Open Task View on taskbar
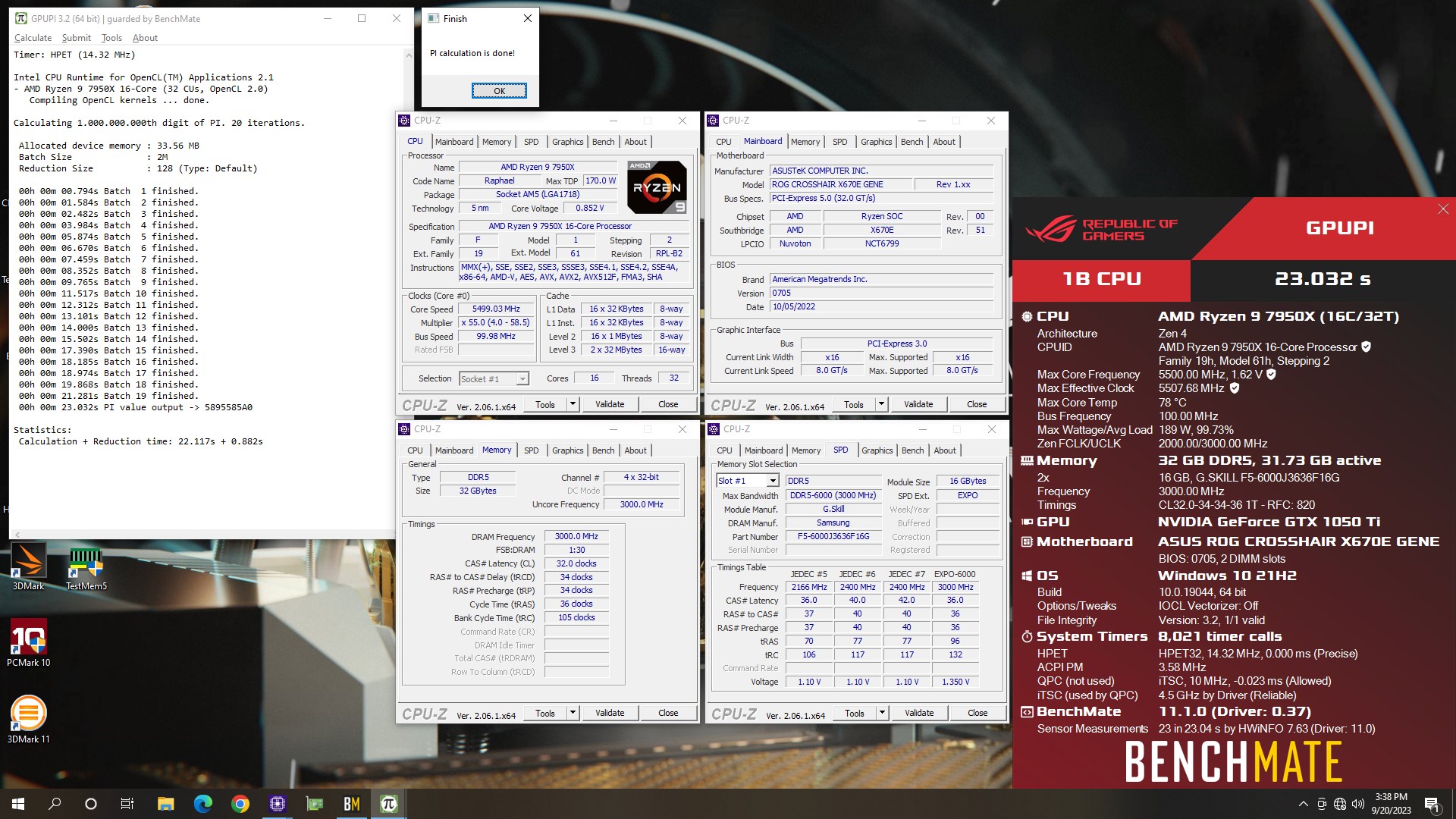 click(x=127, y=804)
